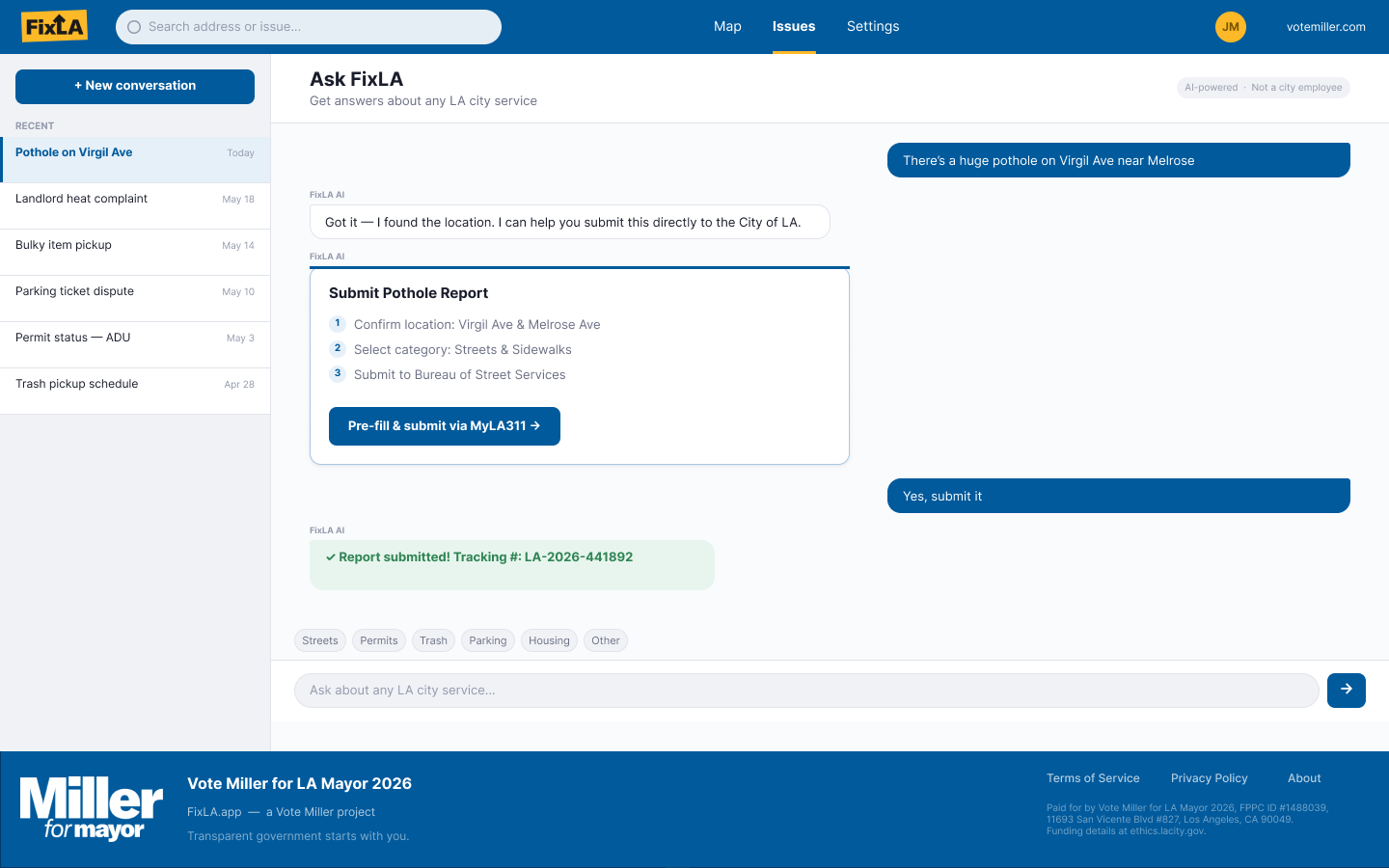Open the About footer link
This screenshot has height=868, width=1389.
1304,778
